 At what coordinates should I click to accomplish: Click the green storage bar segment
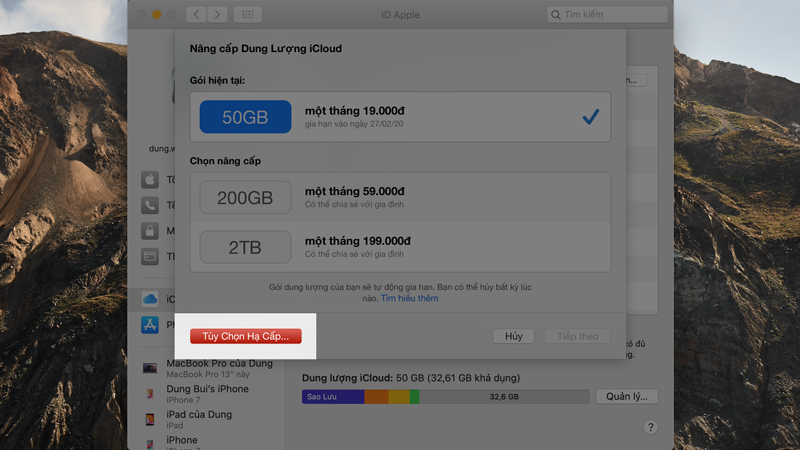coord(414,396)
